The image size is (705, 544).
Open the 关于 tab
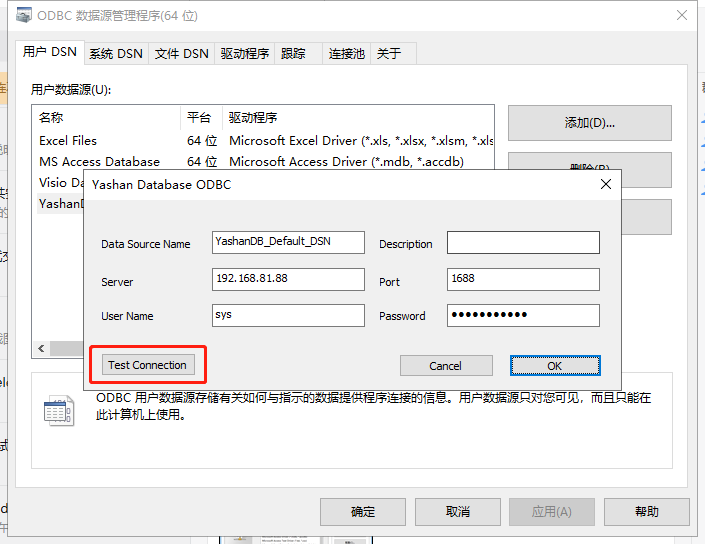click(x=388, y=54)
